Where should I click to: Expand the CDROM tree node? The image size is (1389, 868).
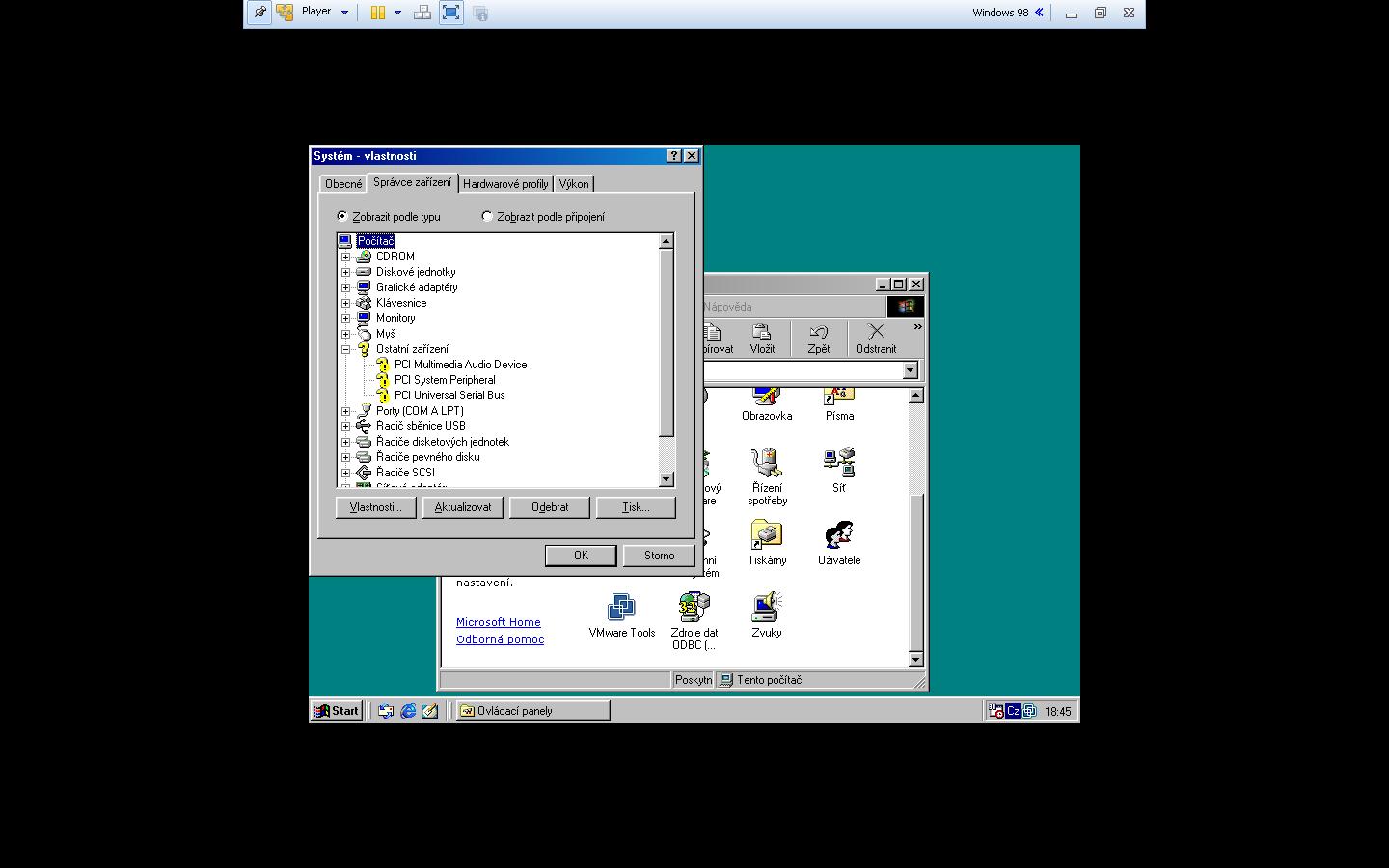point(345,257)
